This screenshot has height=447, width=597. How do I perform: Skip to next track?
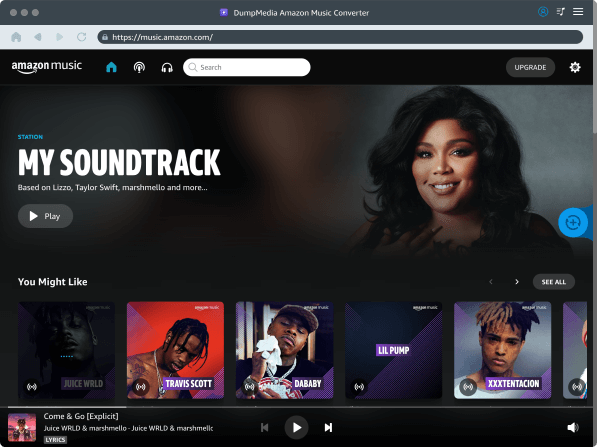[328, 428]
